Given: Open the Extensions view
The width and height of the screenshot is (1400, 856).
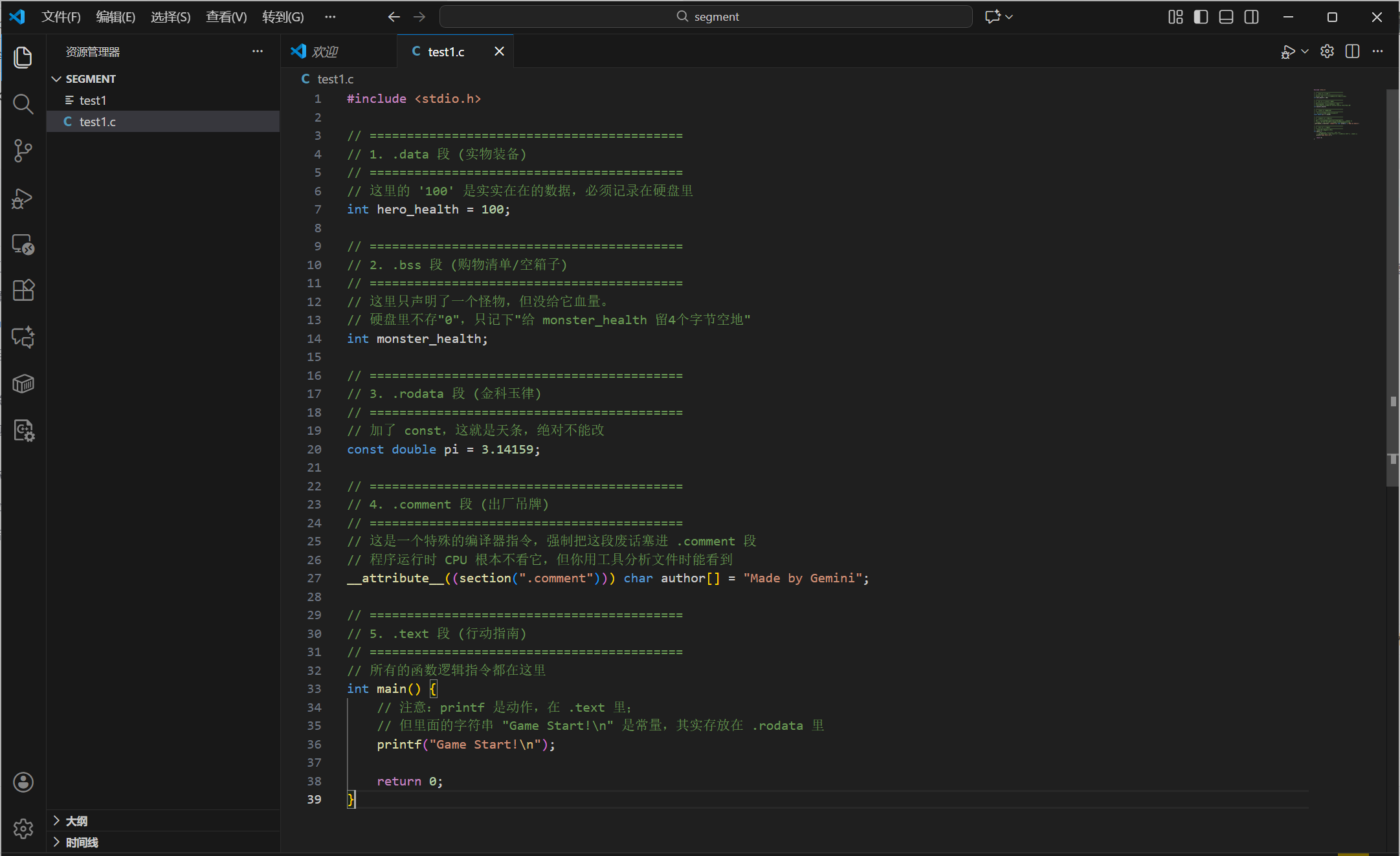Looking at the screenshot, I should [23, 291].
